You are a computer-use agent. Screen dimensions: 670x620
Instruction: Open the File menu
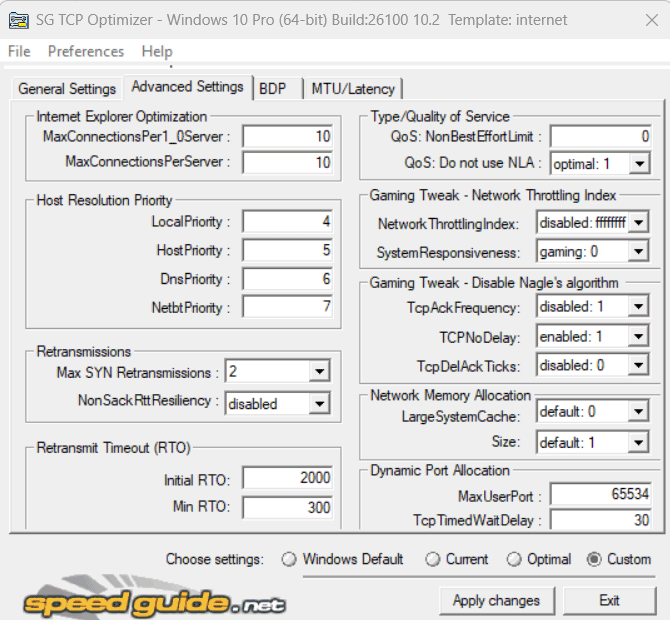point(19,51)
